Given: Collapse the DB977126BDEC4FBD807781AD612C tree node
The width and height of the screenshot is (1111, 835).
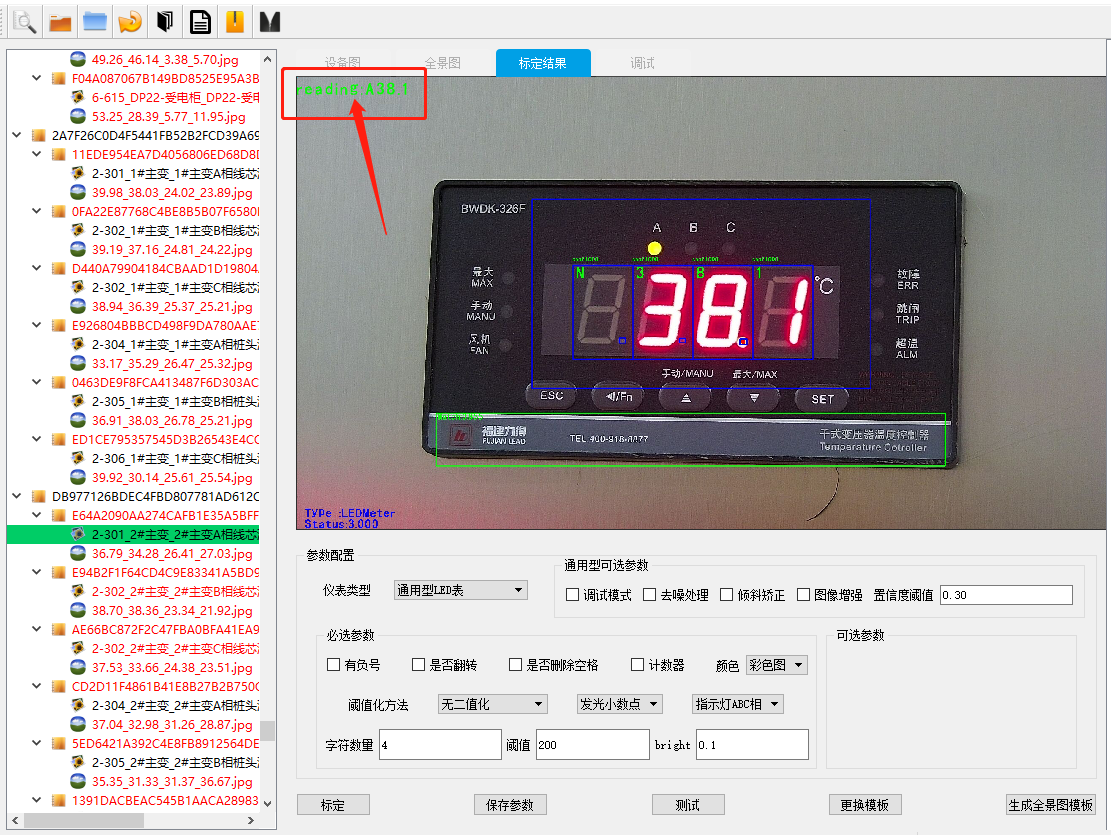Looking at the screenshot, I should pyautogui.click(x=17, y=496).
